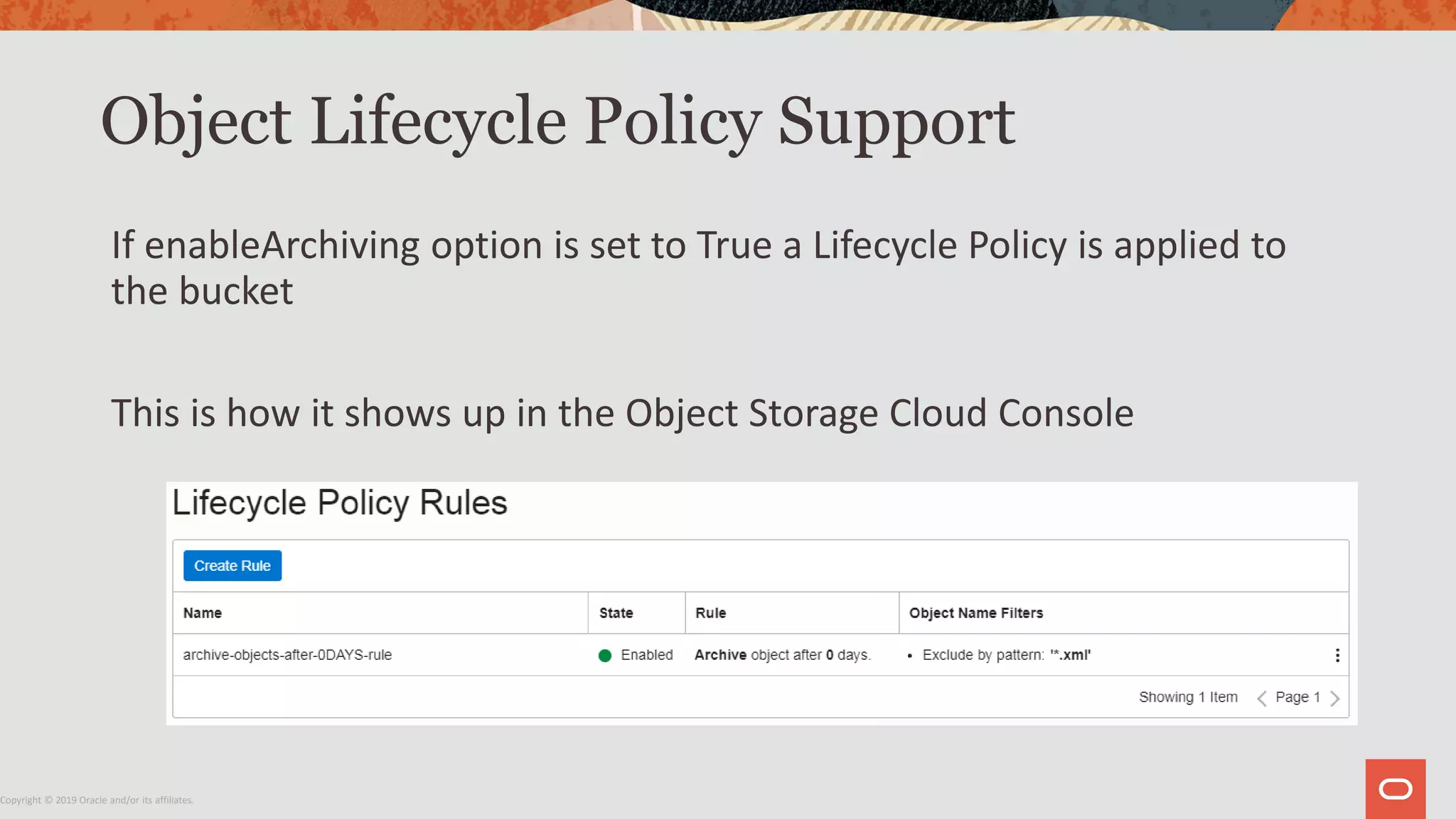This screenshot has height=819, width=1456.
Task: Click the Enabled state text
Action: tap(647, 655)
